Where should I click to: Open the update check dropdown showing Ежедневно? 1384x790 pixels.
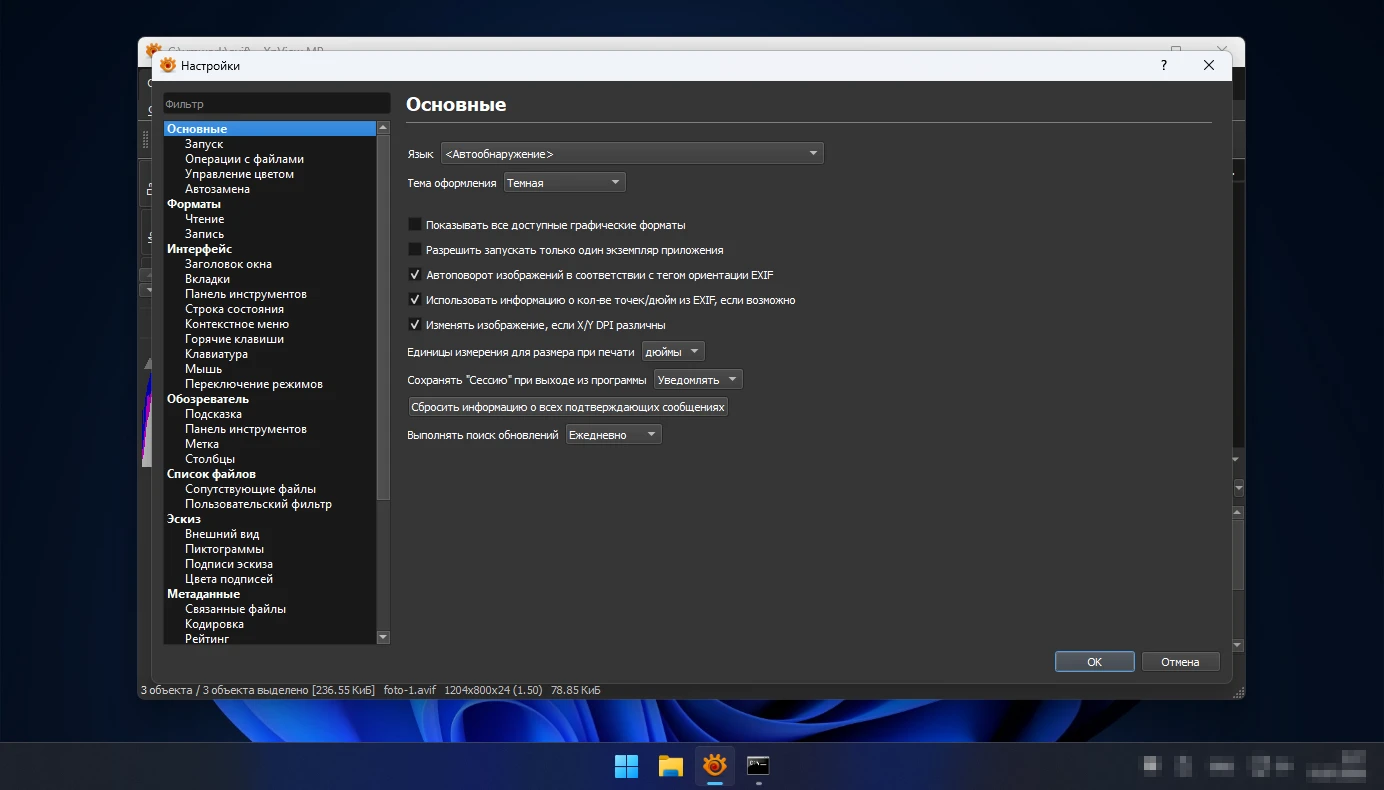[x=614, y=435]
